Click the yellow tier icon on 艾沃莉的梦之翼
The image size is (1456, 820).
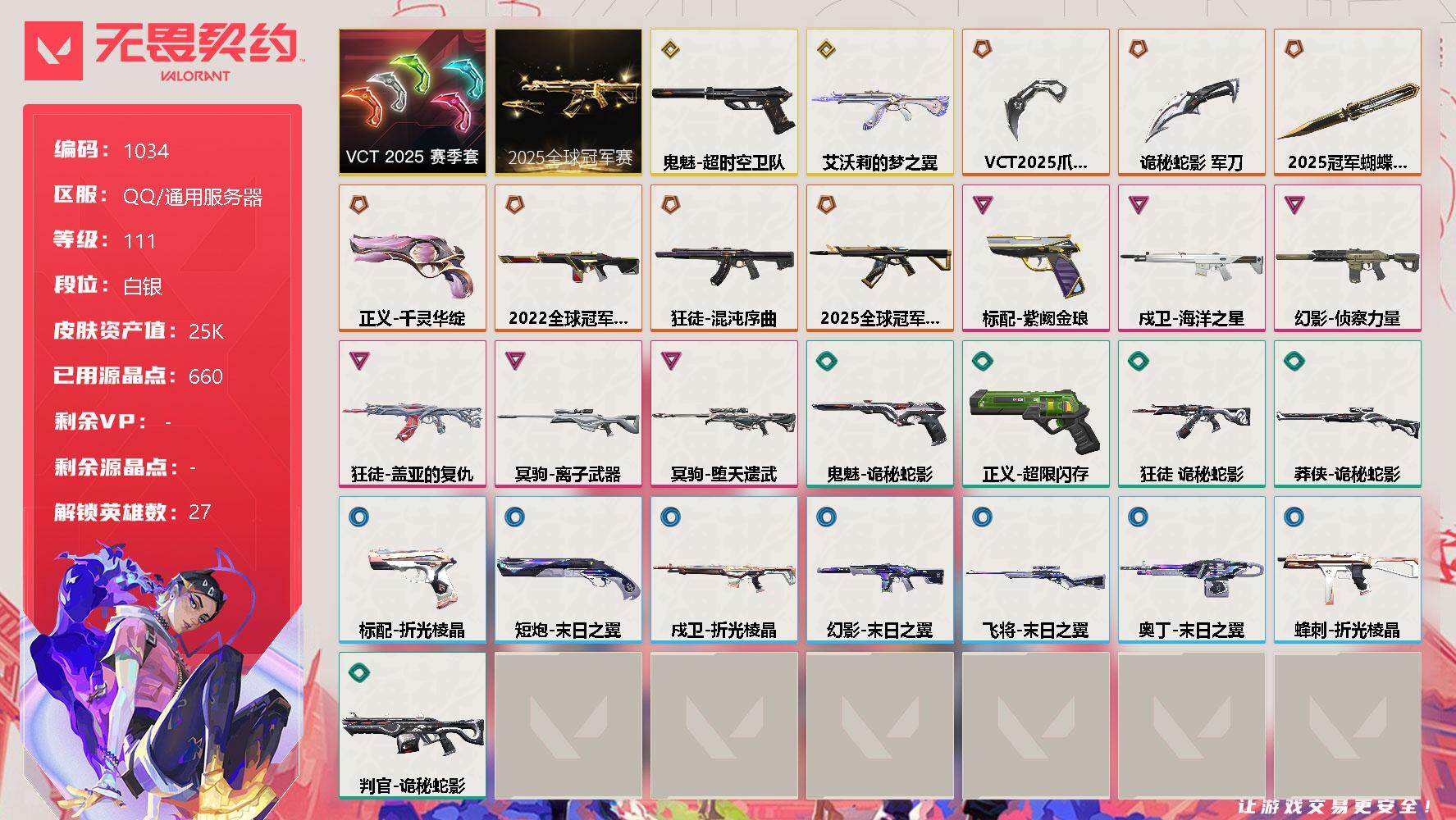click(x=826, y=49)
